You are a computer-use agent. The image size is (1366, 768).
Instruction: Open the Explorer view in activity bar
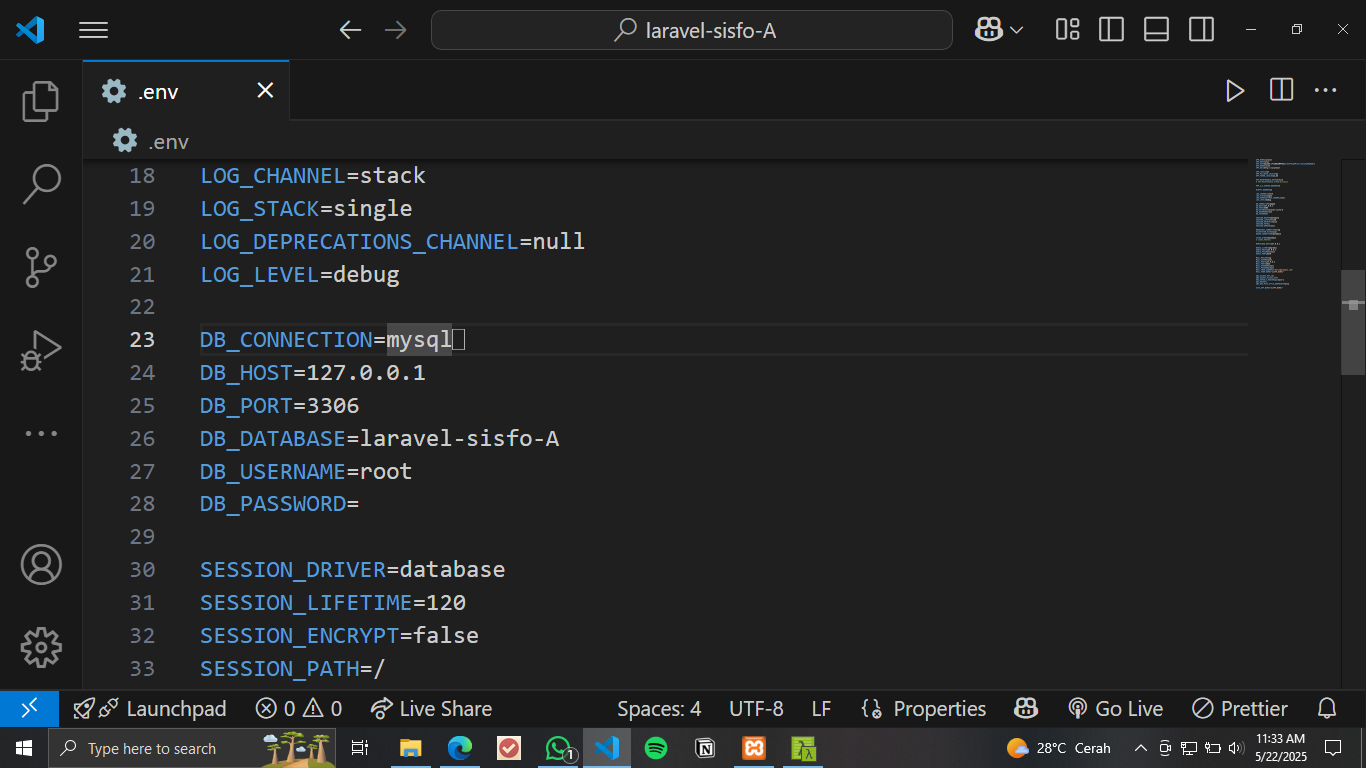[x=41, y=102]
